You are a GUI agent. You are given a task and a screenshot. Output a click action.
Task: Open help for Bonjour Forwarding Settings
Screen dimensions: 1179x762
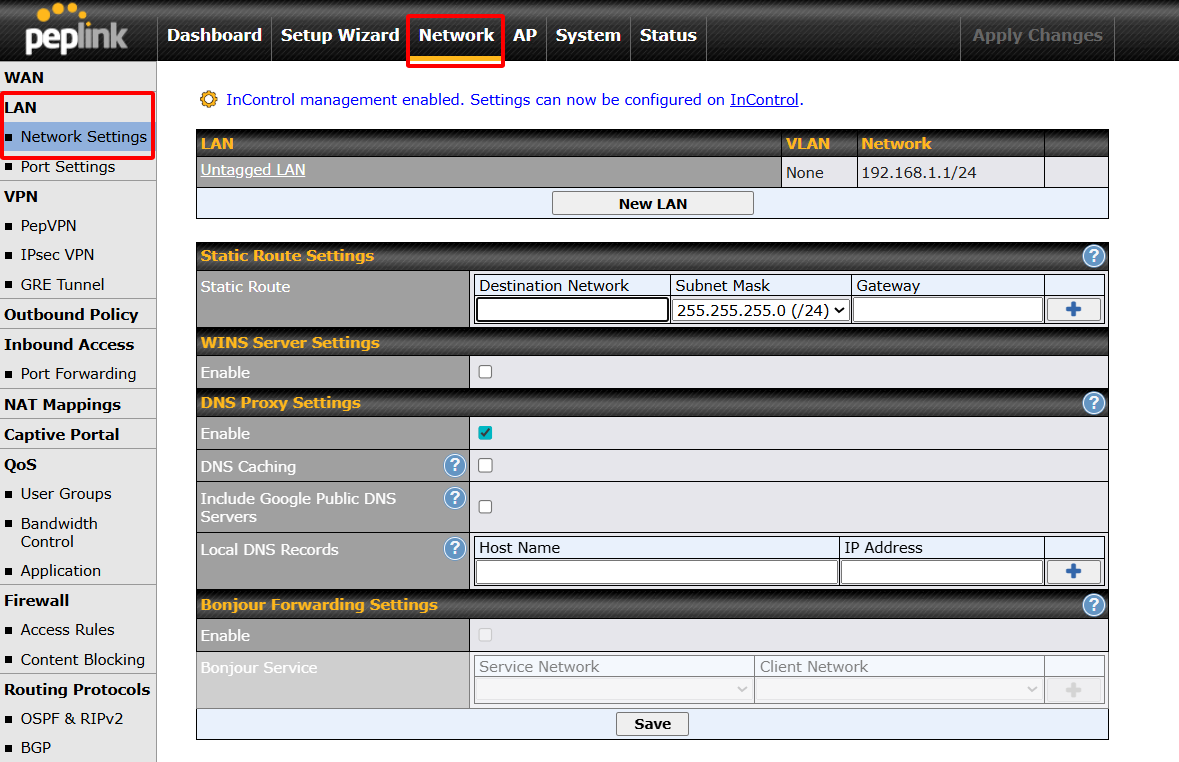1094,605
